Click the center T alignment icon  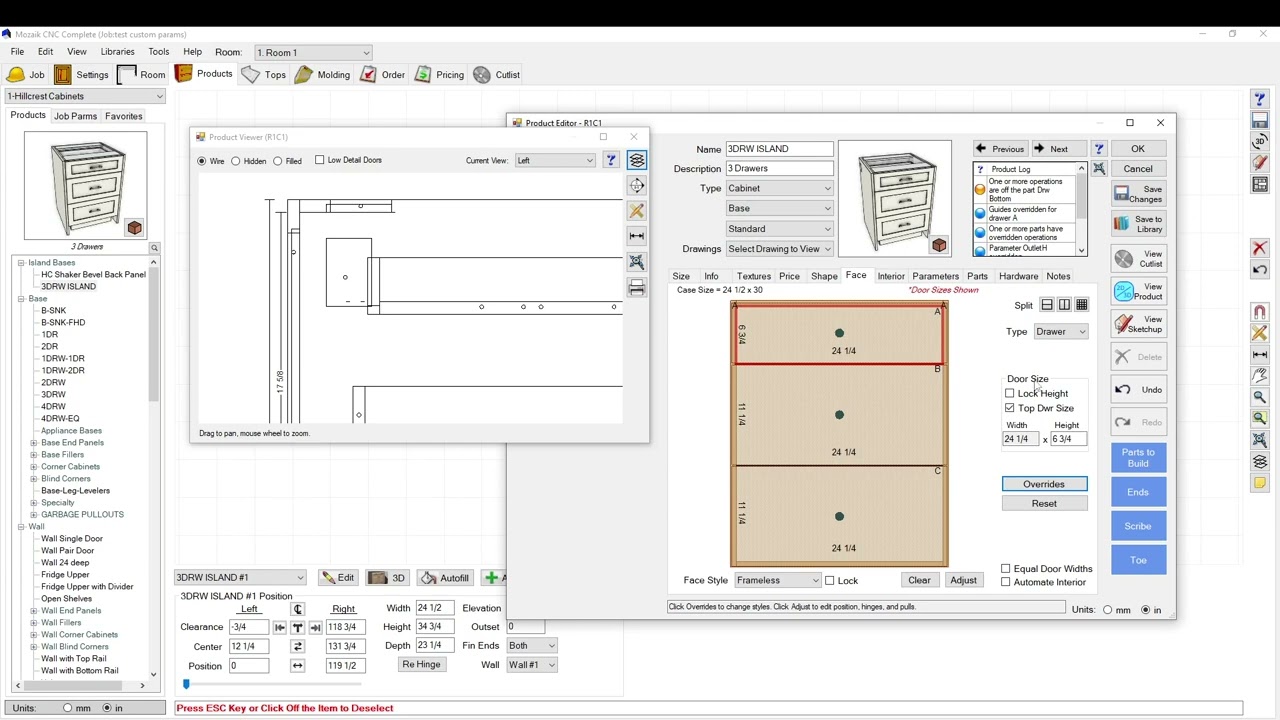click(297, 627)
